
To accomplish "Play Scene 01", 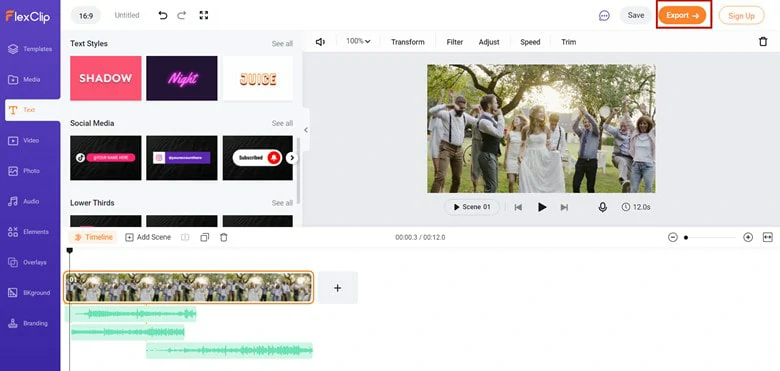I will point(472,207).
